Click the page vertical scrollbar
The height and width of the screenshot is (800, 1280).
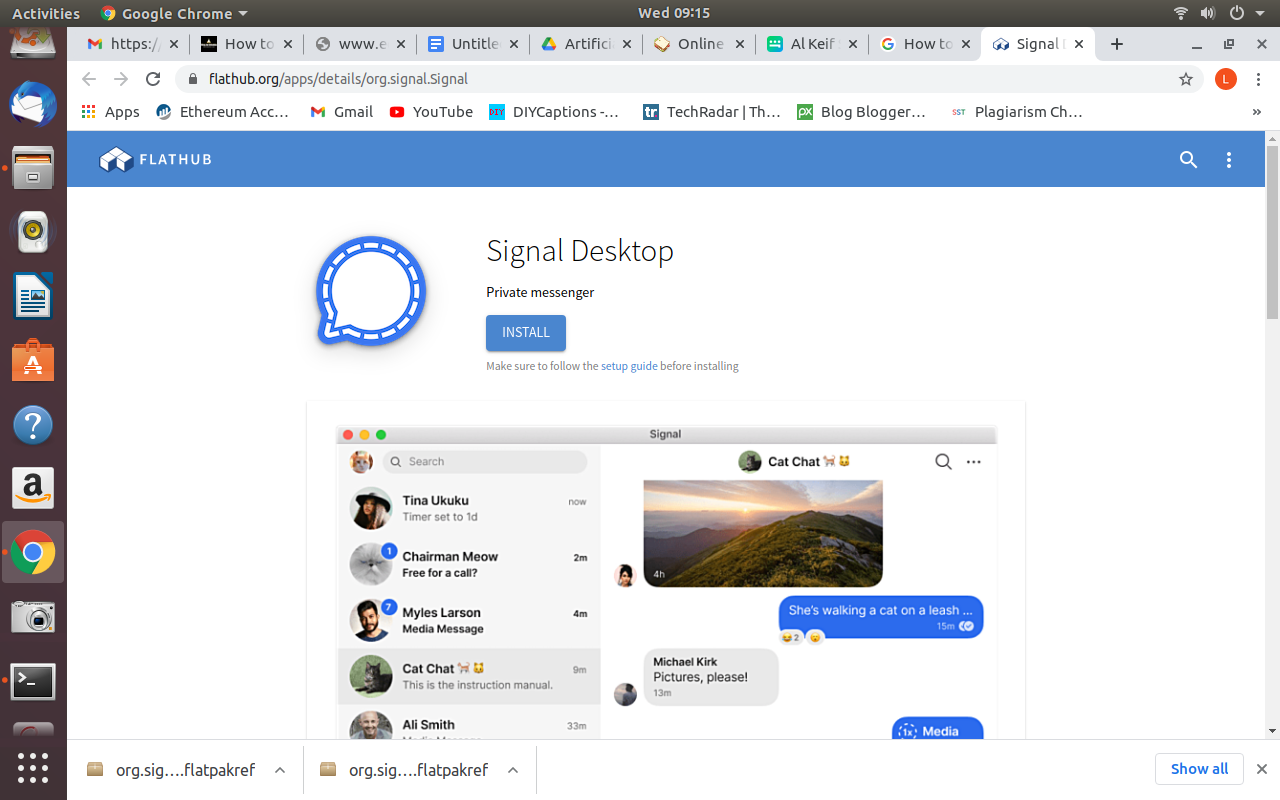1272,232
